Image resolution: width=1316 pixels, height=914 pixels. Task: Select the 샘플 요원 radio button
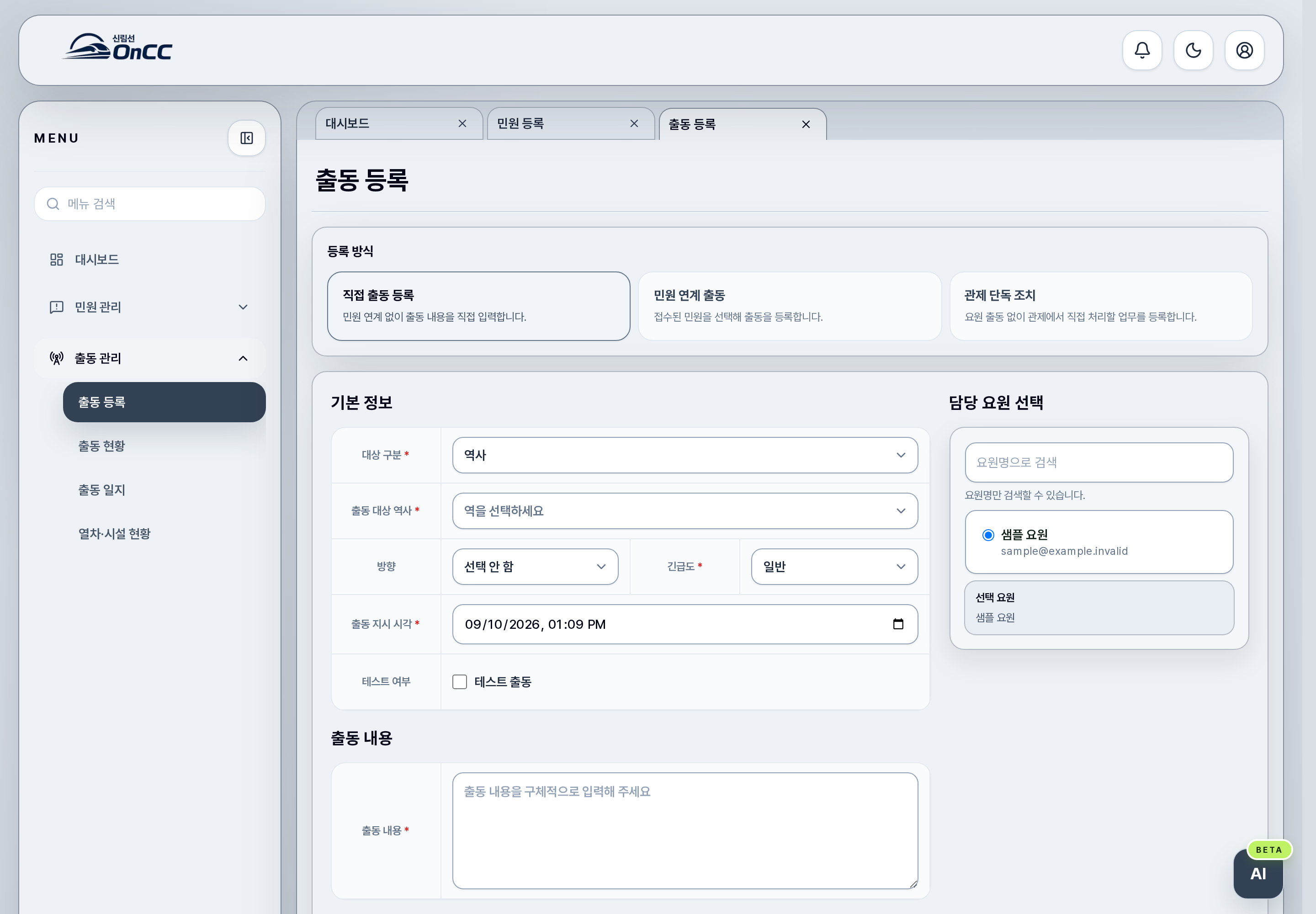(988, 535)
